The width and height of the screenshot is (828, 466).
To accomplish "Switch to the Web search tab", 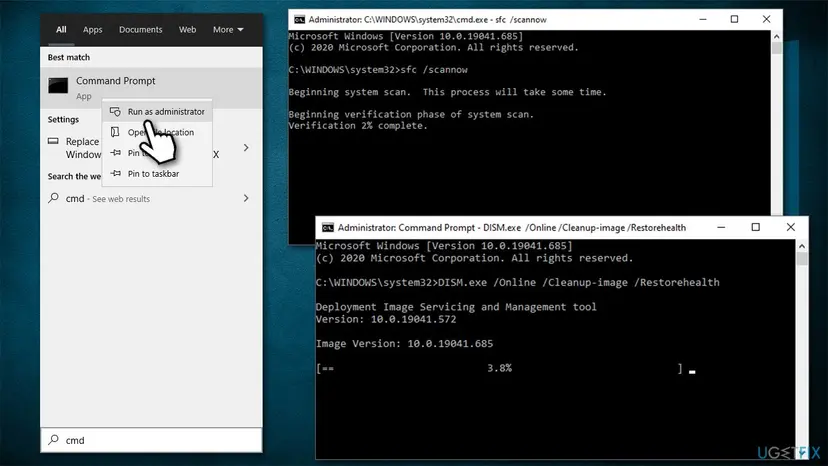I will [187, 30].
